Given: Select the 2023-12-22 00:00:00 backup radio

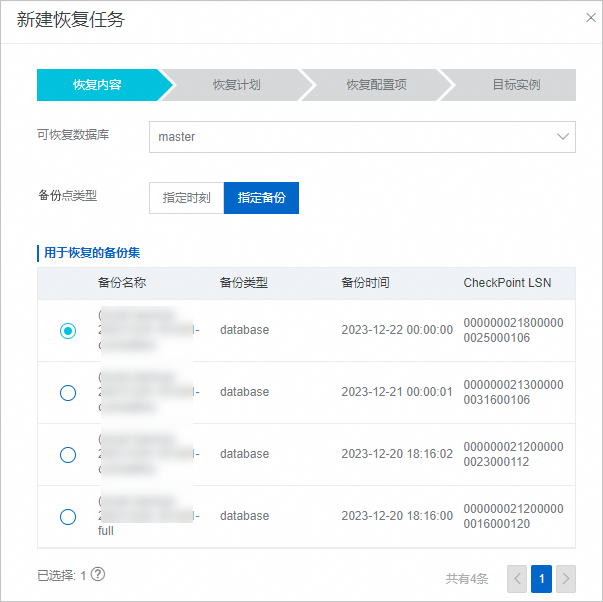Looking at the screenshot, I should 68,330.
